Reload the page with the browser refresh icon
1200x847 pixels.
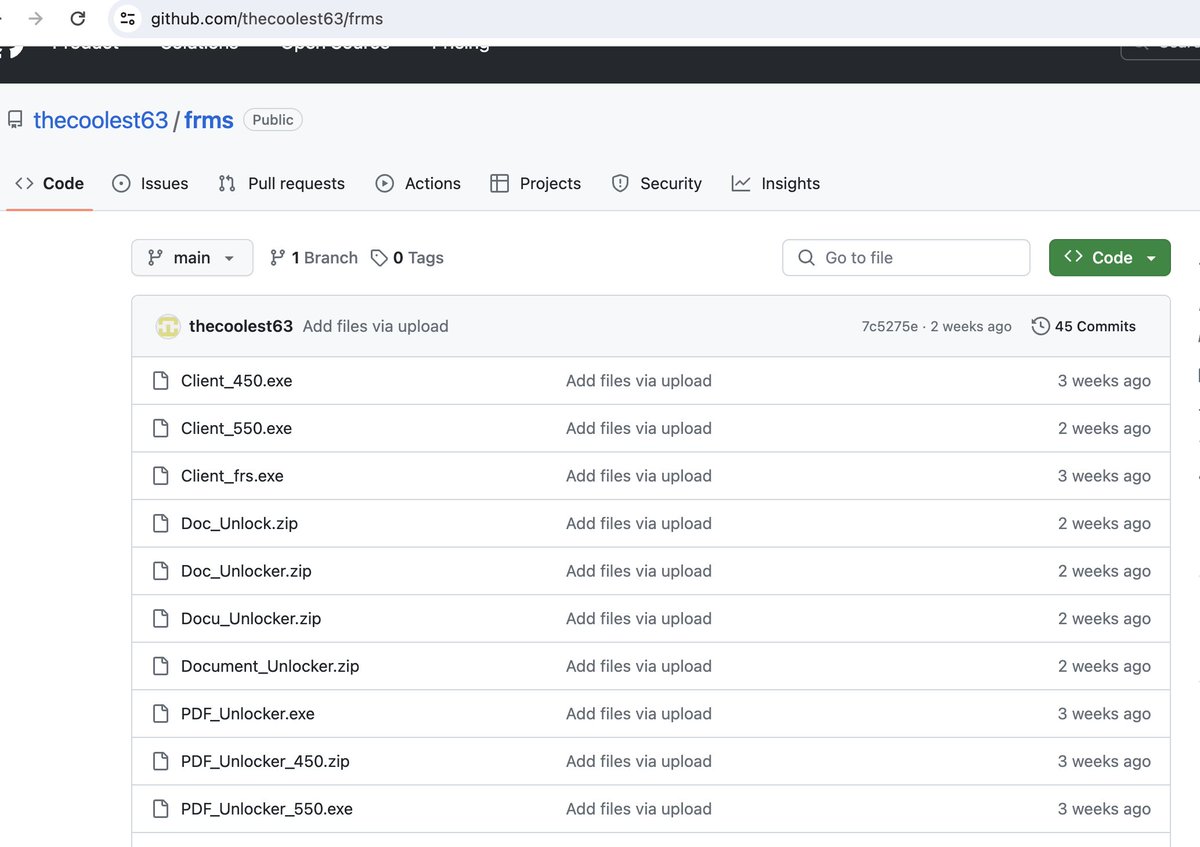tap(78, 18)
